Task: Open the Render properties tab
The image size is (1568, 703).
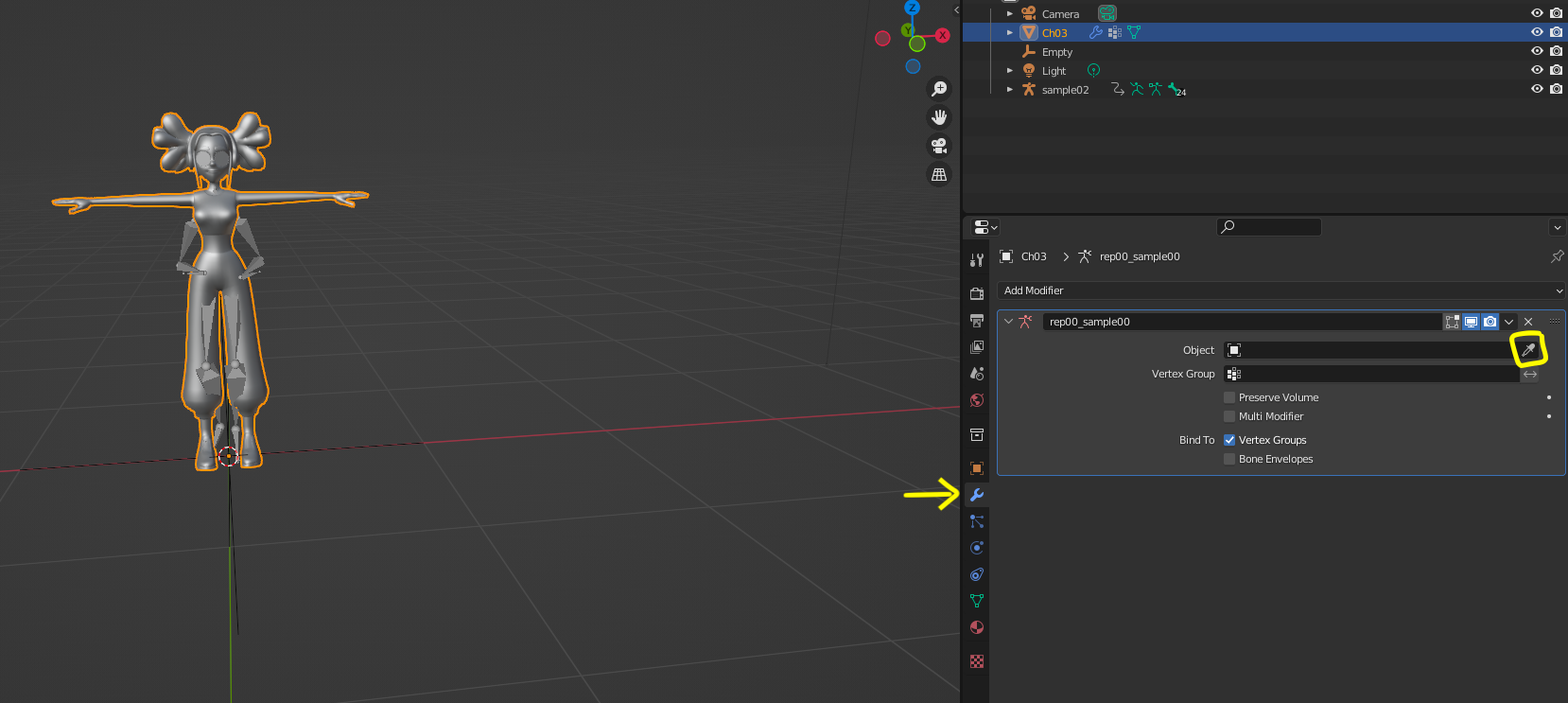Action: click(977, 294)
